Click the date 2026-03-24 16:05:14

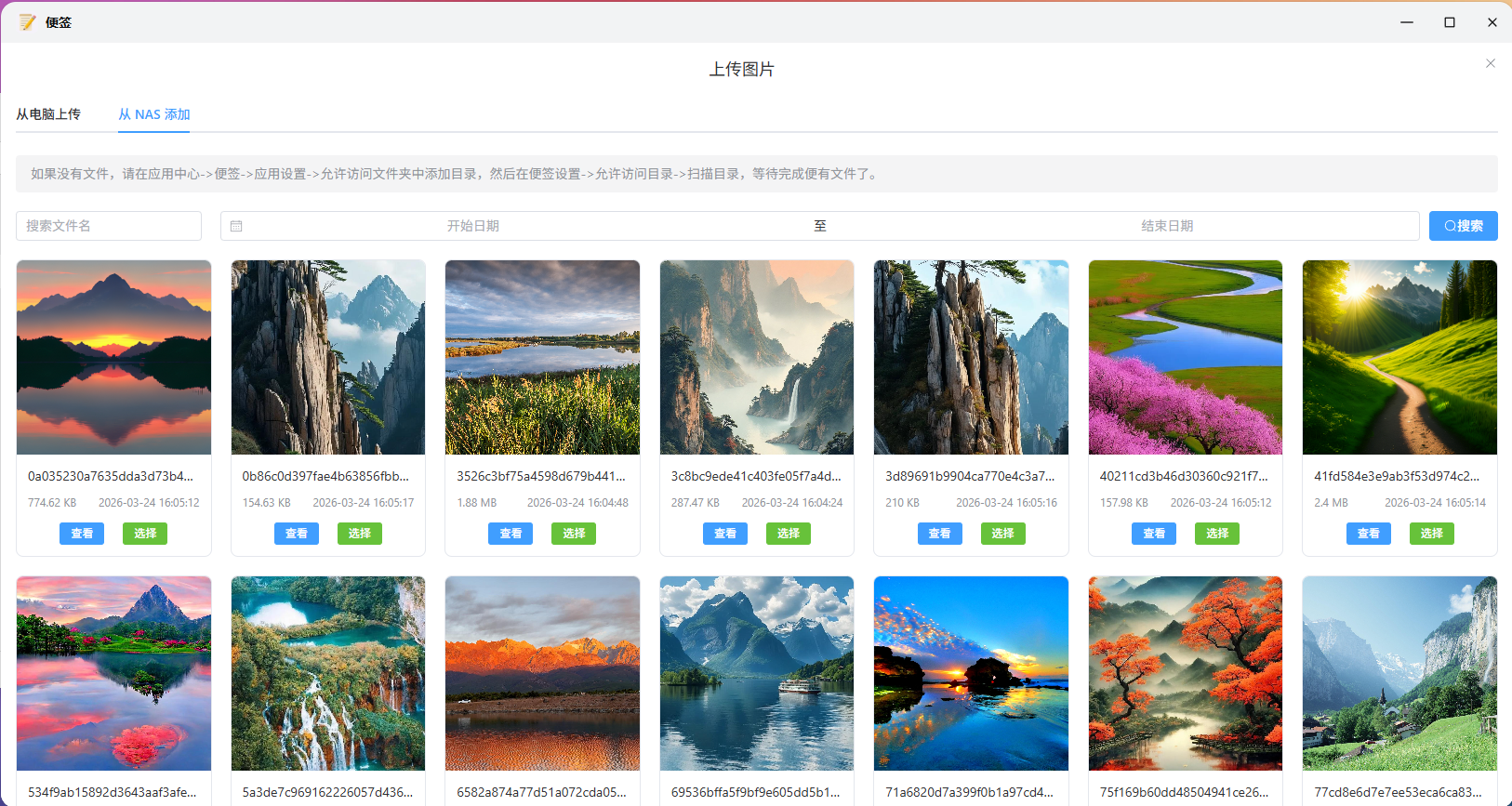tap(1436, 503)
